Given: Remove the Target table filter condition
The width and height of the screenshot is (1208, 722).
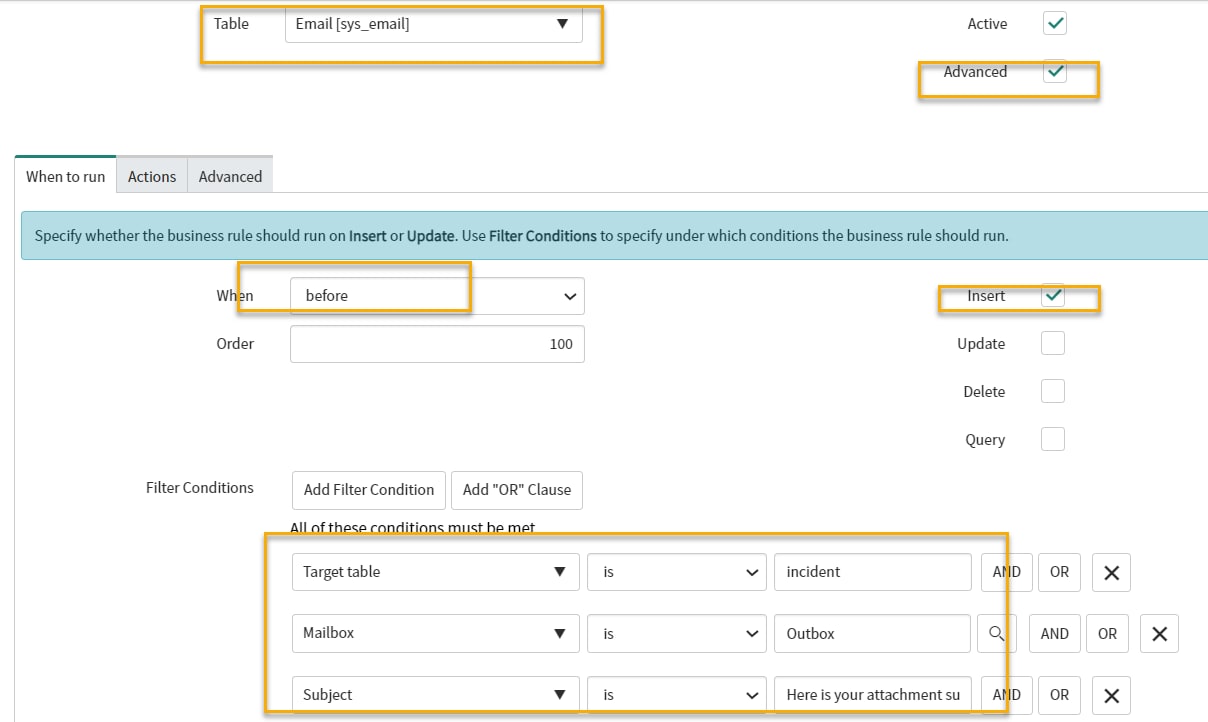Looking at the screenshot, I should point(1110,571).
